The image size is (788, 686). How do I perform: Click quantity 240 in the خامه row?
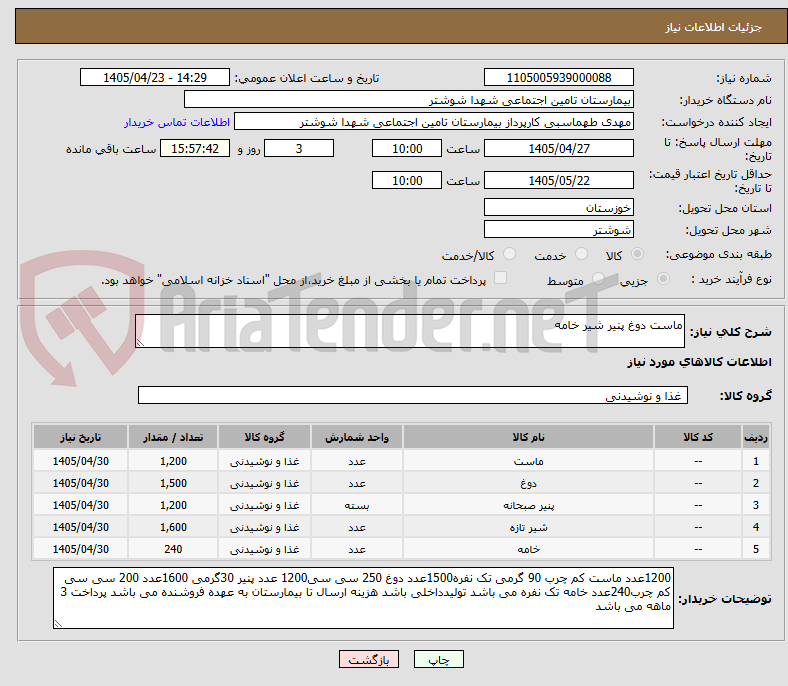tap(173, 549)
